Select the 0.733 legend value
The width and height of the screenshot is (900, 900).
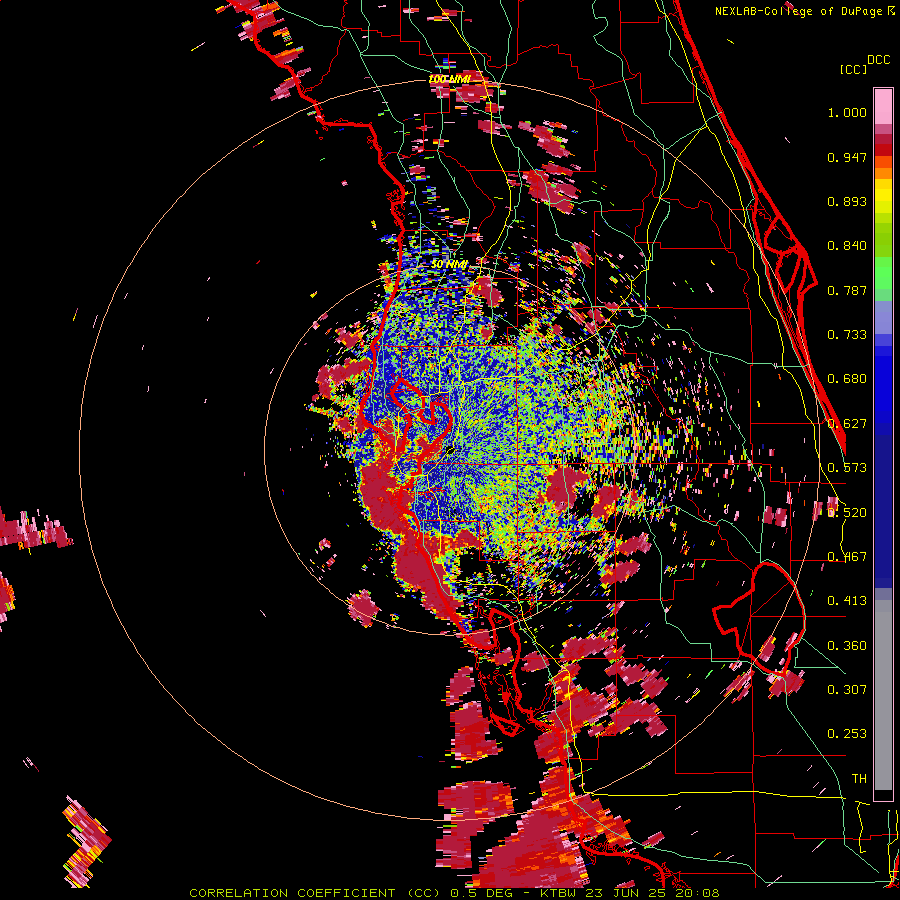(x=847, y=335)
